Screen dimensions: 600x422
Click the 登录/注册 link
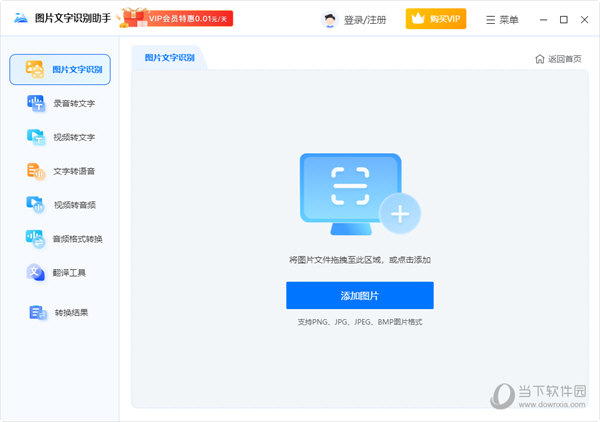tap(365, 20)
